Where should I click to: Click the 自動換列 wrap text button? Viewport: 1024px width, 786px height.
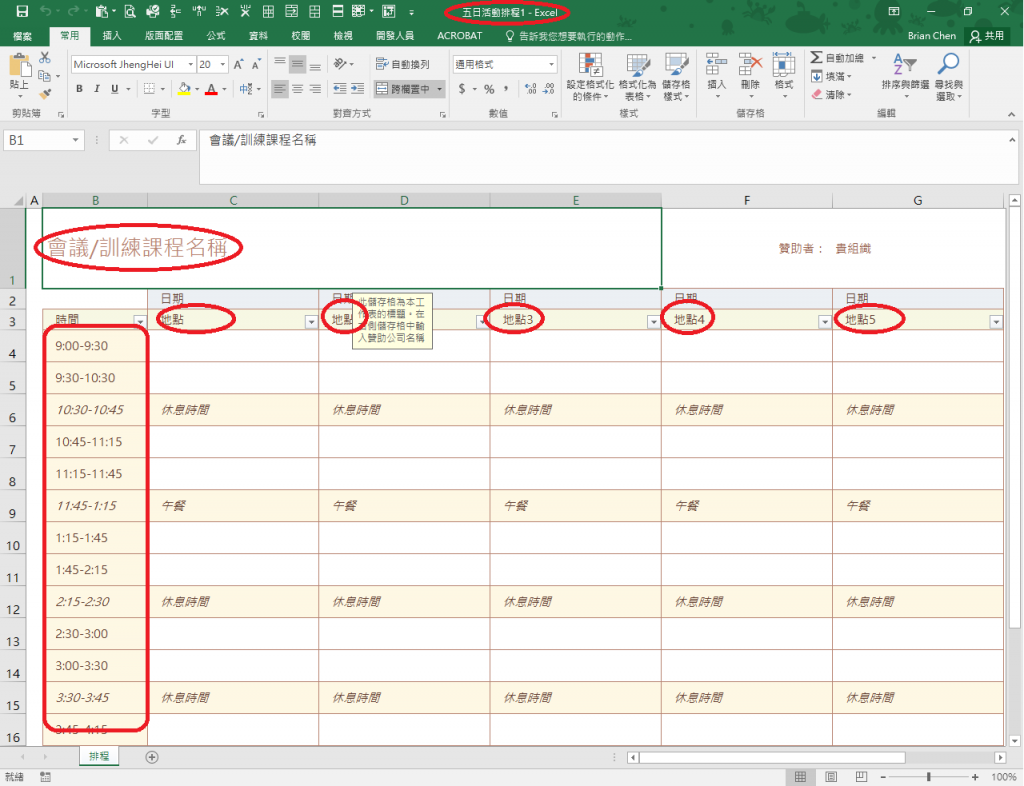(x=403, y=64)
